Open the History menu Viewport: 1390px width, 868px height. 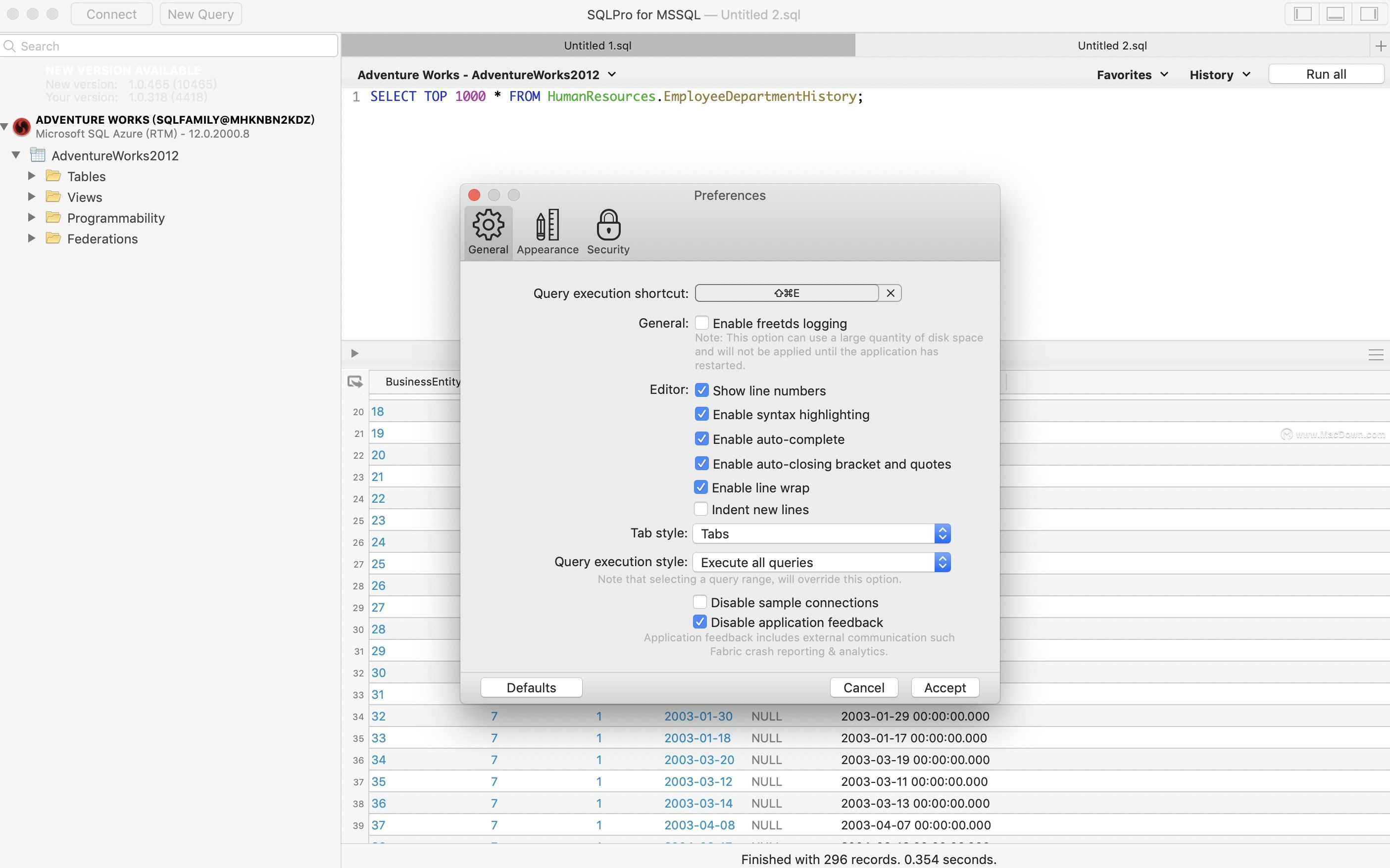point(1220,75)
